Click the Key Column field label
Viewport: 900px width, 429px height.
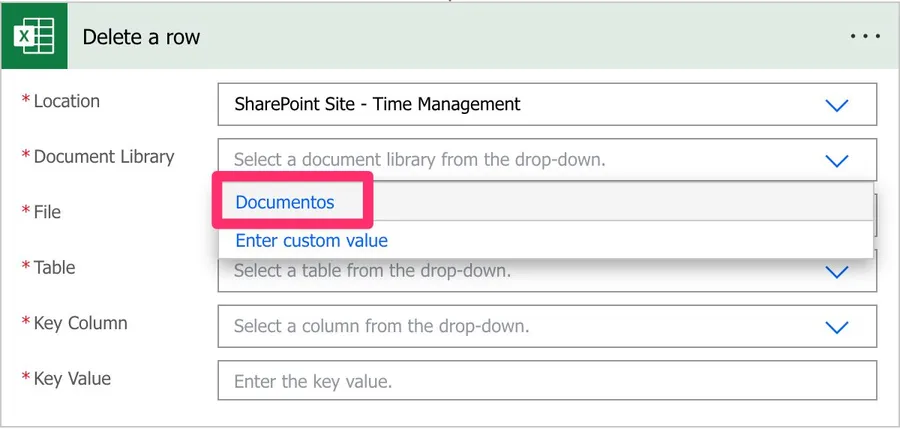pyautogui.click(x=80, y=323)
